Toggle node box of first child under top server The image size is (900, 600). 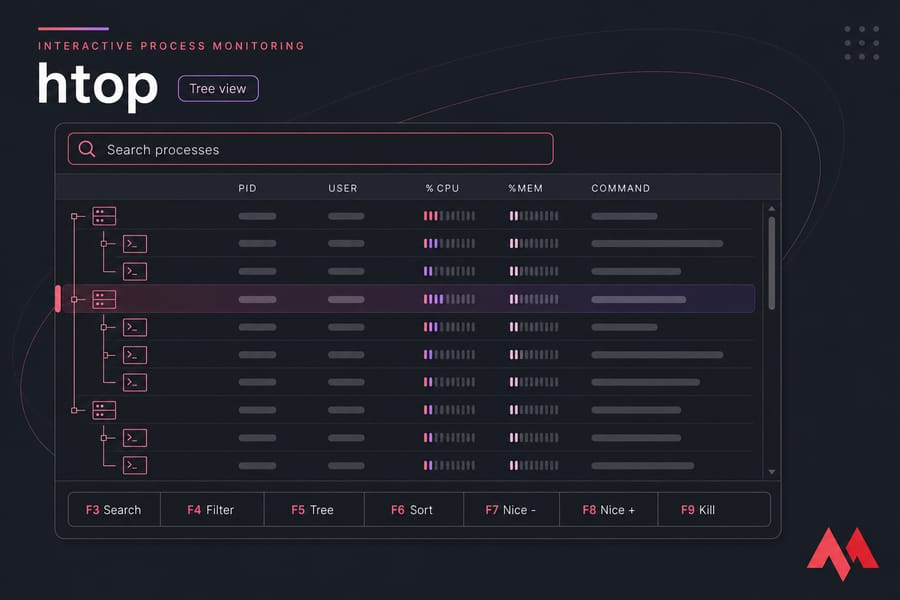(104, 244)
